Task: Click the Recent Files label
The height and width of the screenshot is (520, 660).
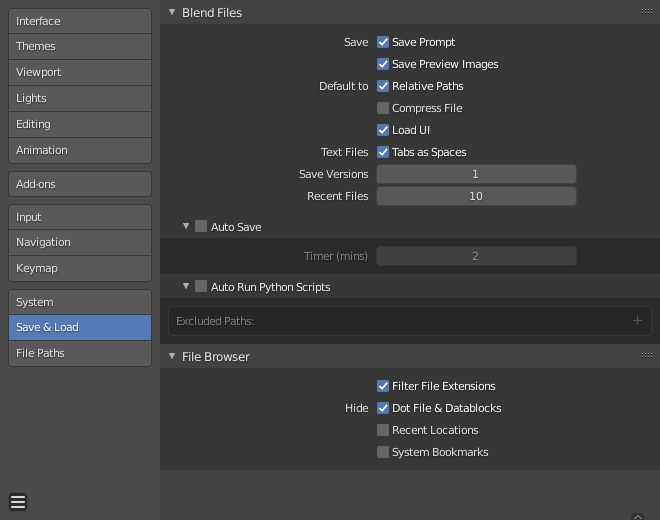Action: 338,196
